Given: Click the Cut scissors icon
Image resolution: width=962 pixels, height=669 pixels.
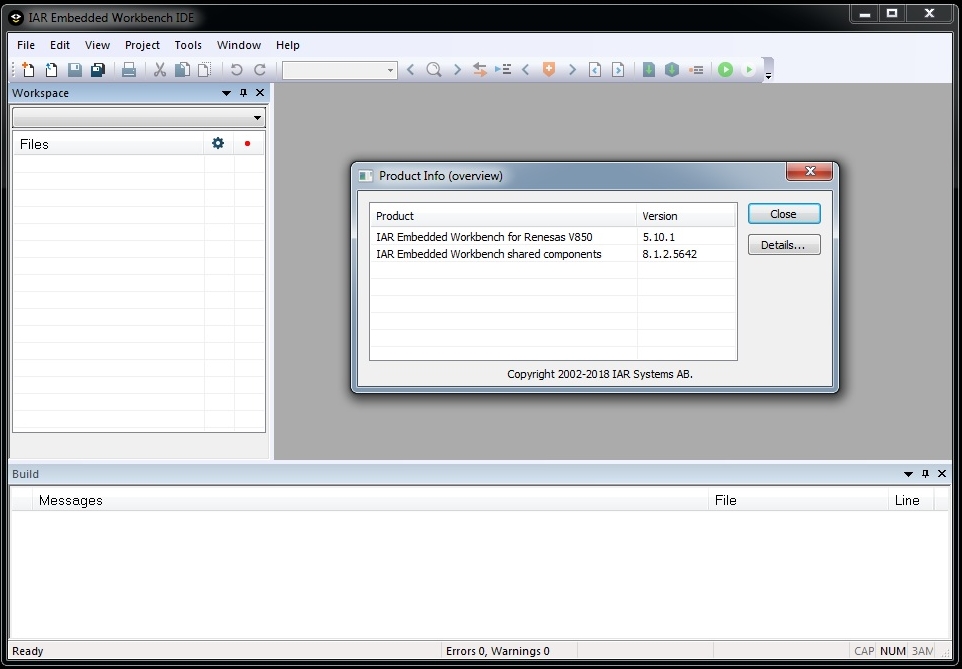Looking at the screenshot, I should [x=160, y=70].
